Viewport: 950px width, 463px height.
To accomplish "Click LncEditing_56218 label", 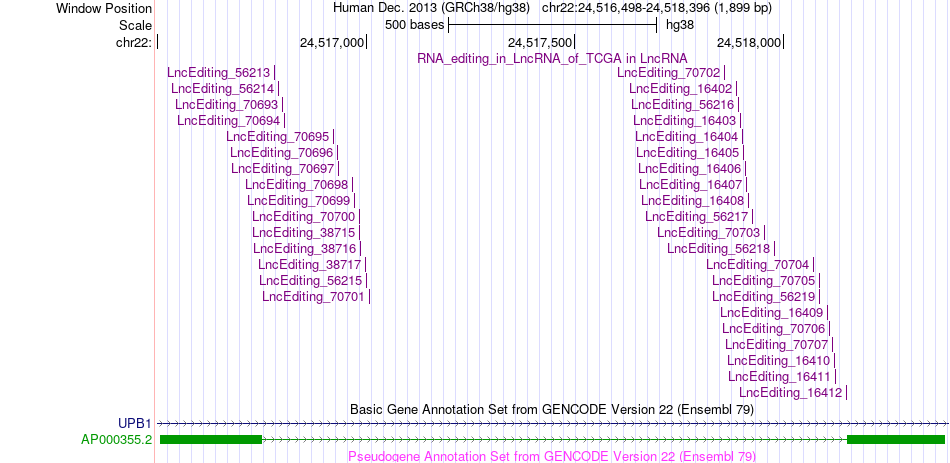I will click(719, 248).
